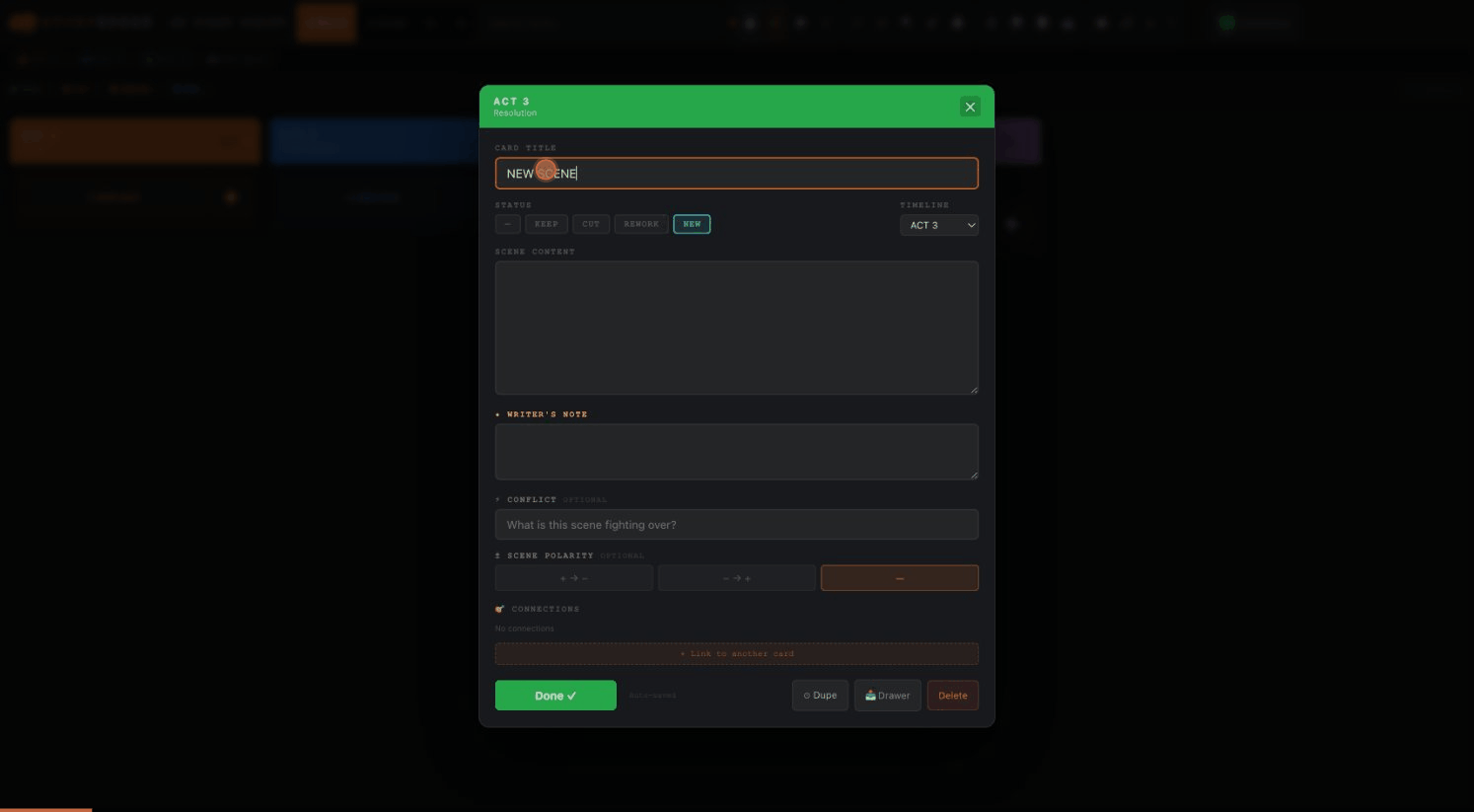Click the checkmark icon on the Done button

pyautogui.click(x=570, y=696)
